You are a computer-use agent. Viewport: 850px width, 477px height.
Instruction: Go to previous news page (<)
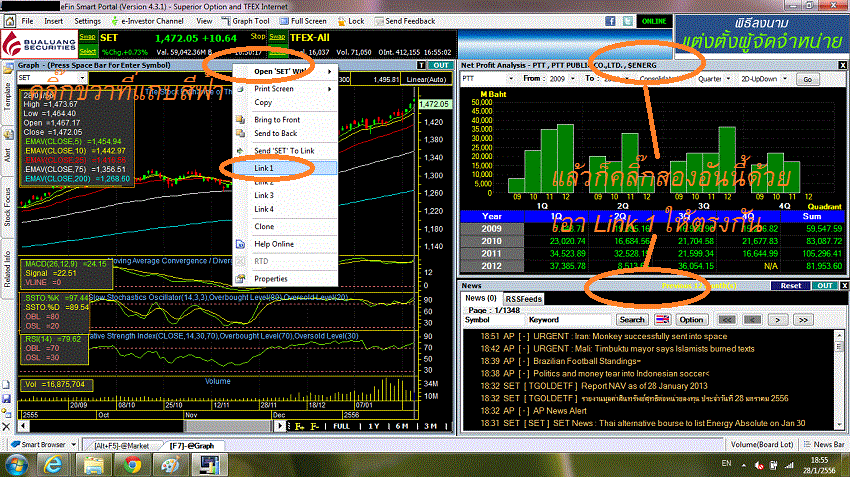(752, 320)
